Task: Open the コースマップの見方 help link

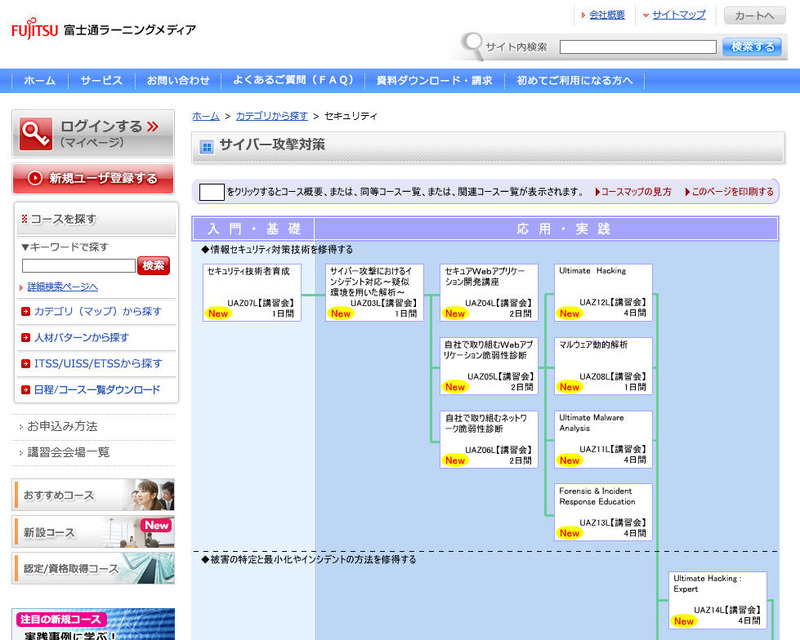Action: pyautogui.click(x=635, y=191)
